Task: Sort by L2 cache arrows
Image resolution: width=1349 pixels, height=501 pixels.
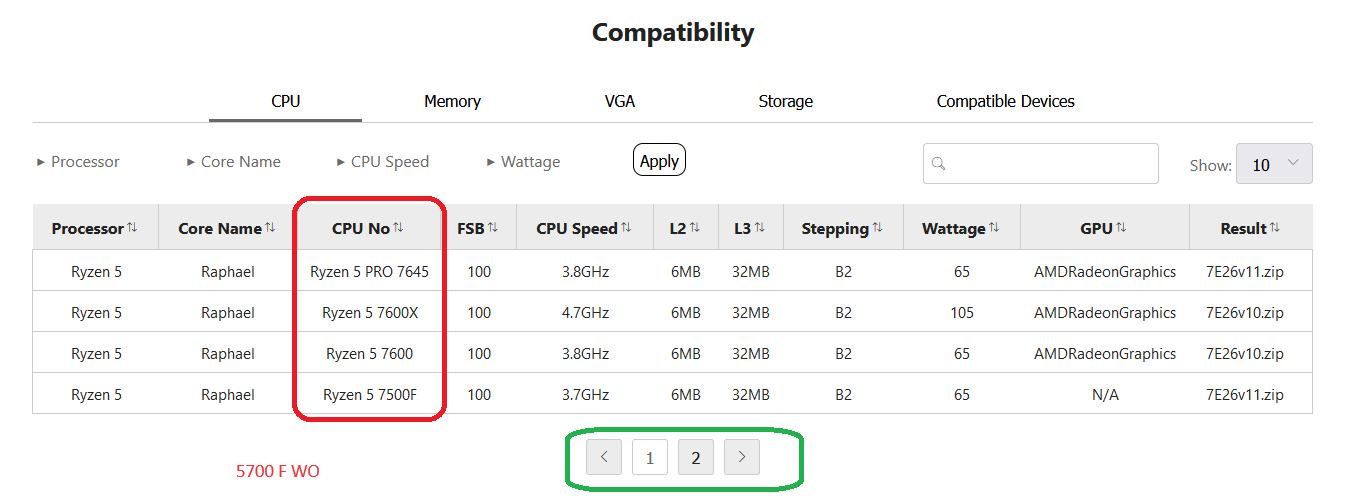Action: (x=695, y=228)
